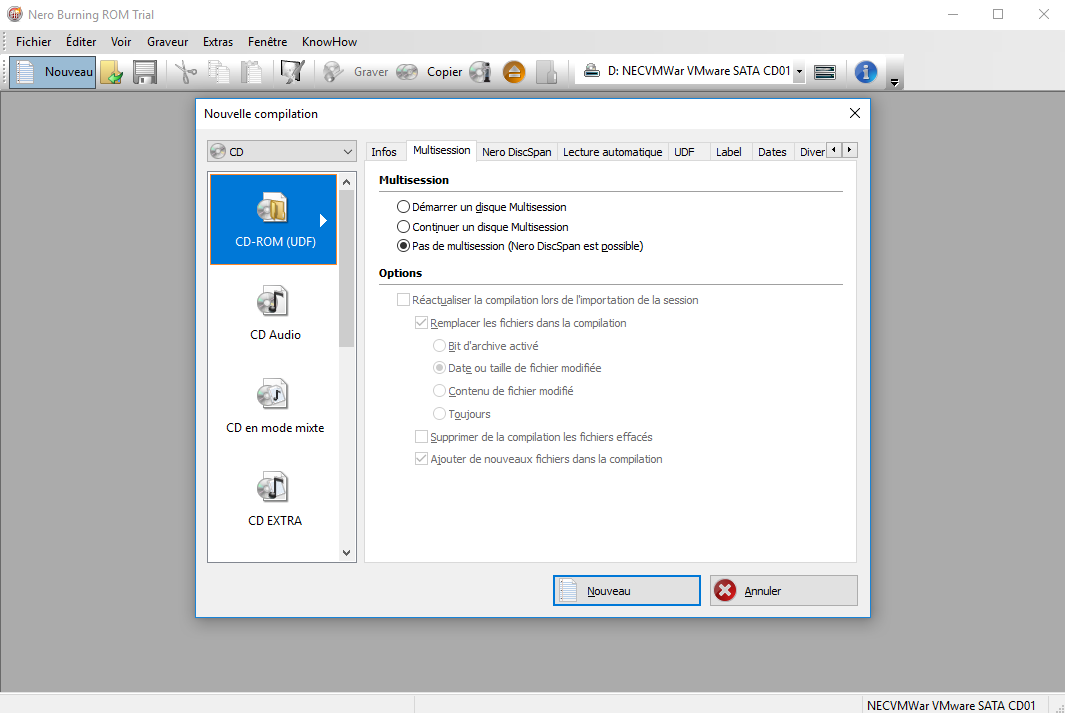Screen dimensions: 1065x713
Task: Open a compilation with the folder icon
Action: click(112, 72)
